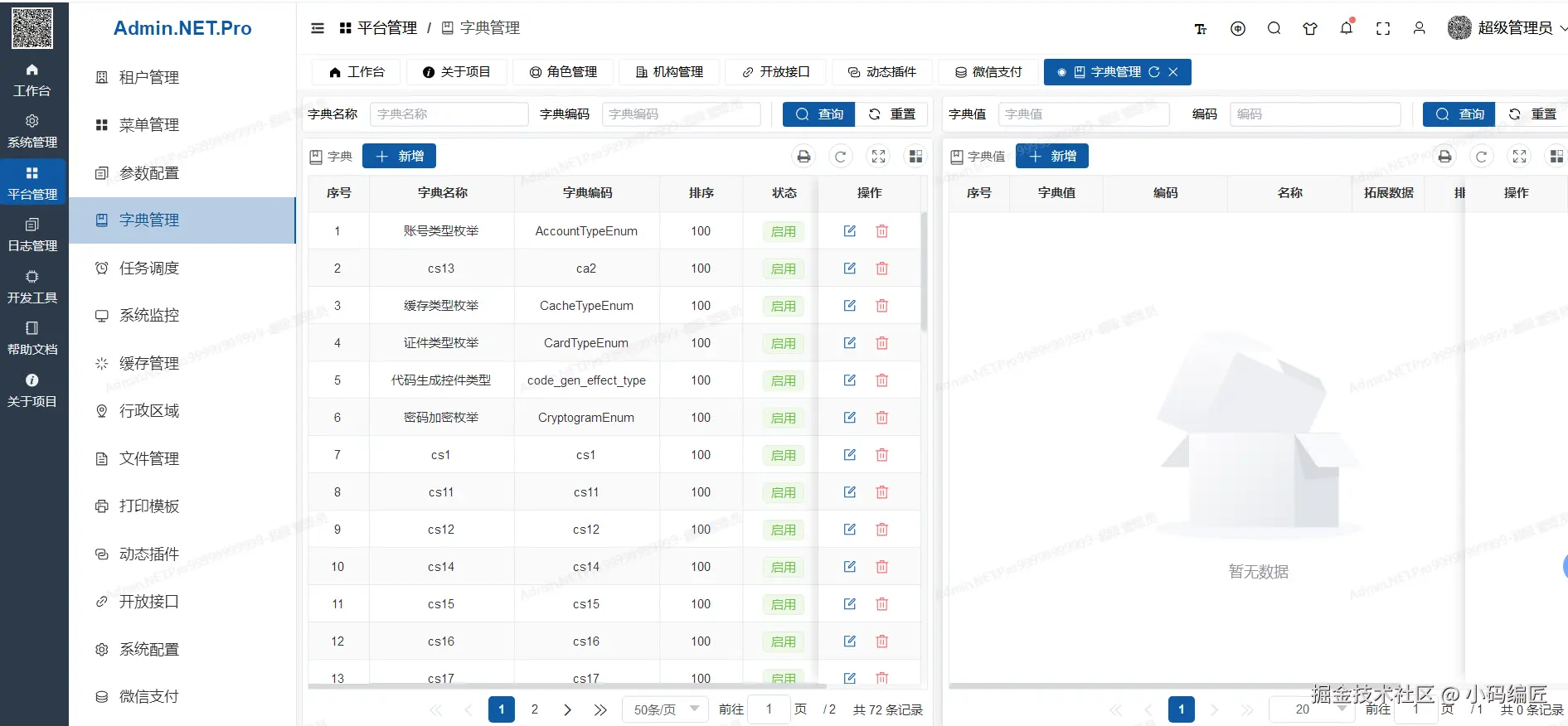Image resolution: width=1568 pixels, height=726 pixels.
Task: Open the font size setting icon
Action: coord(1201,29)
